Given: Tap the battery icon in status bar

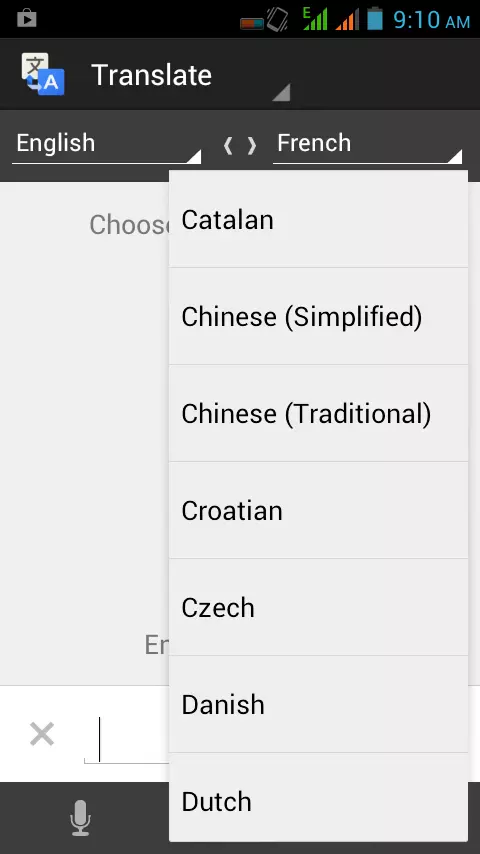Looking at the screenshot, I should (x=375, y=19).
